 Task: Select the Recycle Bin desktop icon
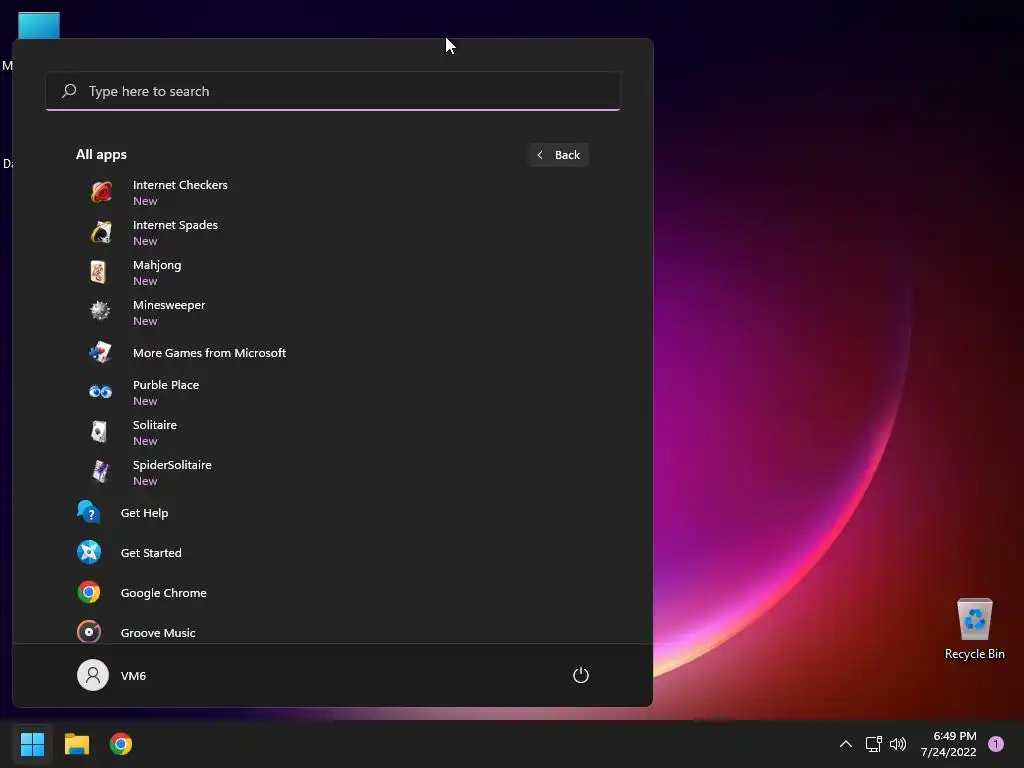pyautogui.click(x=974, y=630)
